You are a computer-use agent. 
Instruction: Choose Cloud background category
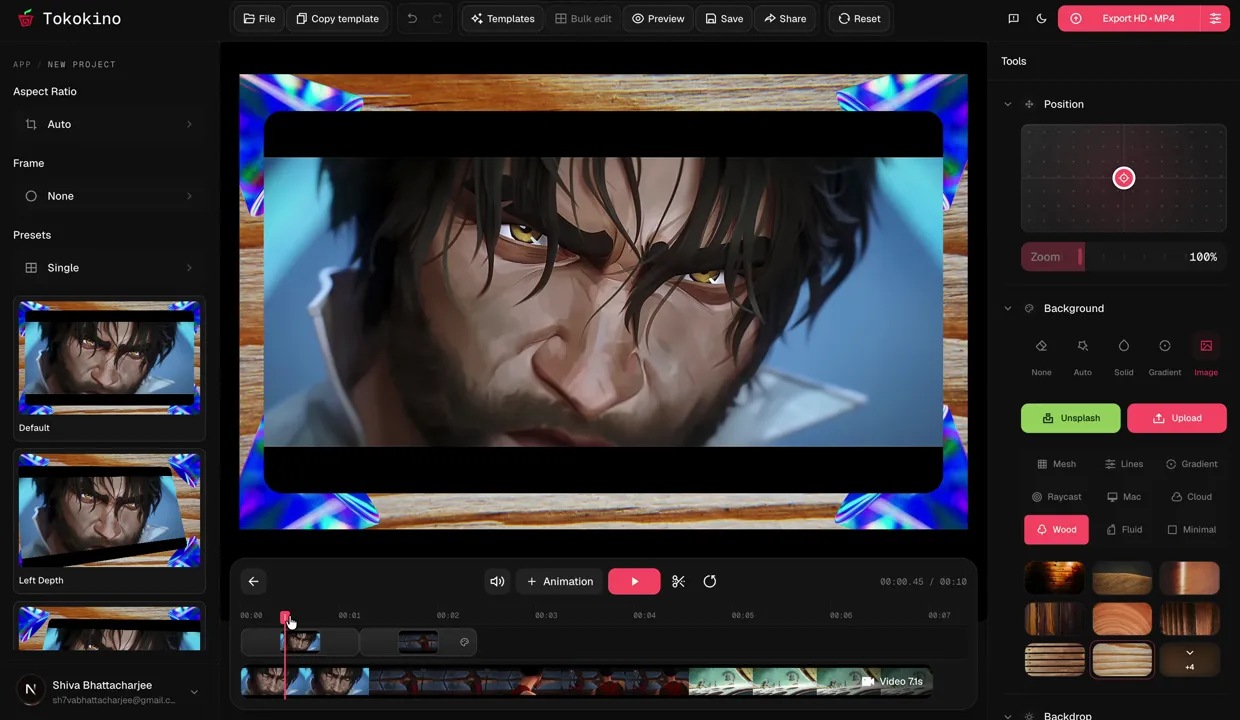1191,497
